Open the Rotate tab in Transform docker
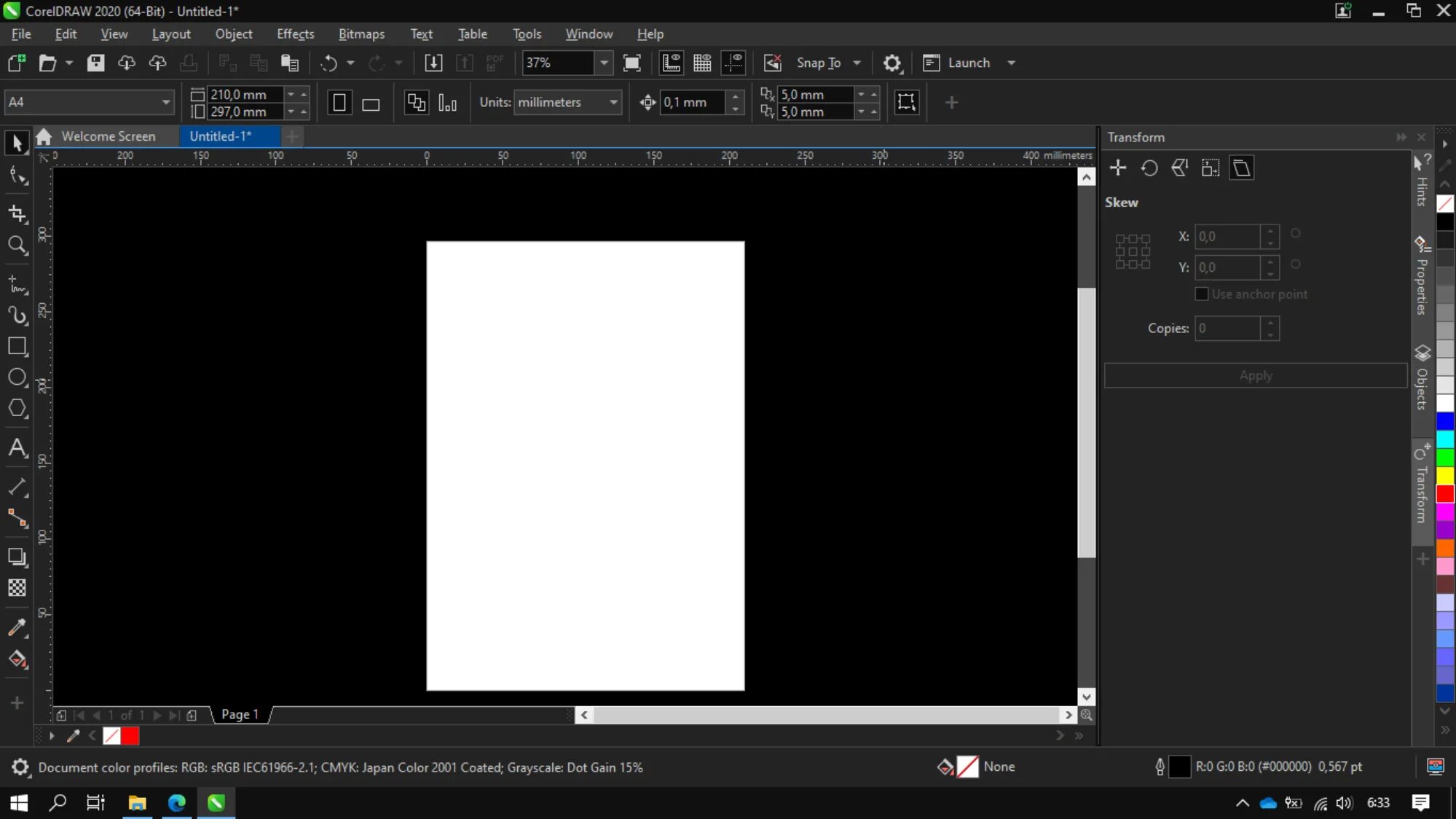 point(1149,168)
